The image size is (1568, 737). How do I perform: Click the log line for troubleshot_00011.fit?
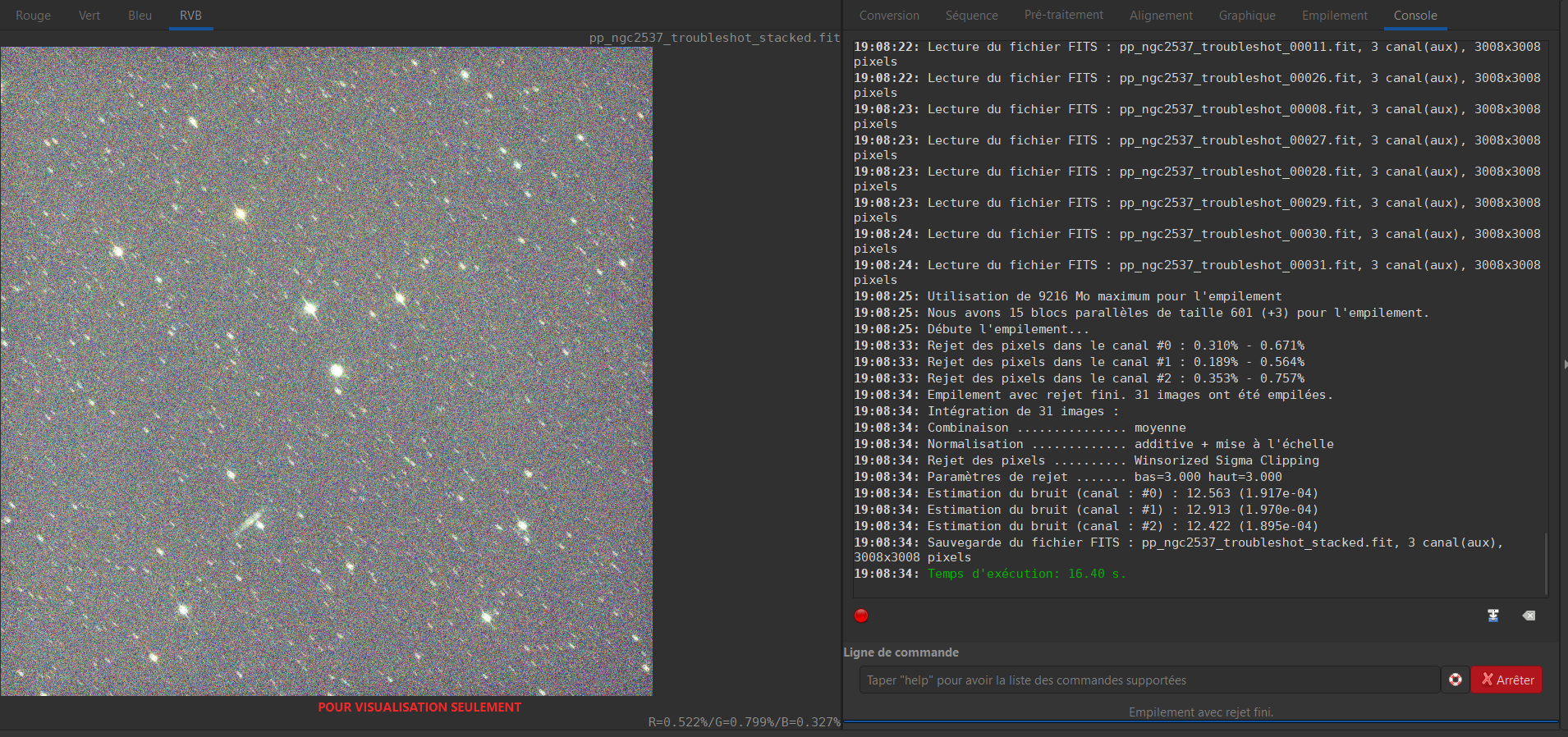pos(1197,54)
